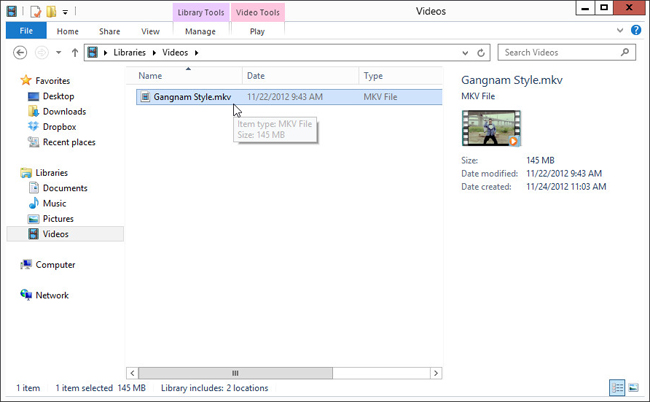The width and height of the screenshot is (650, 402).
Task: Open Network in the navigation pane
Action: tap(52, 295)
